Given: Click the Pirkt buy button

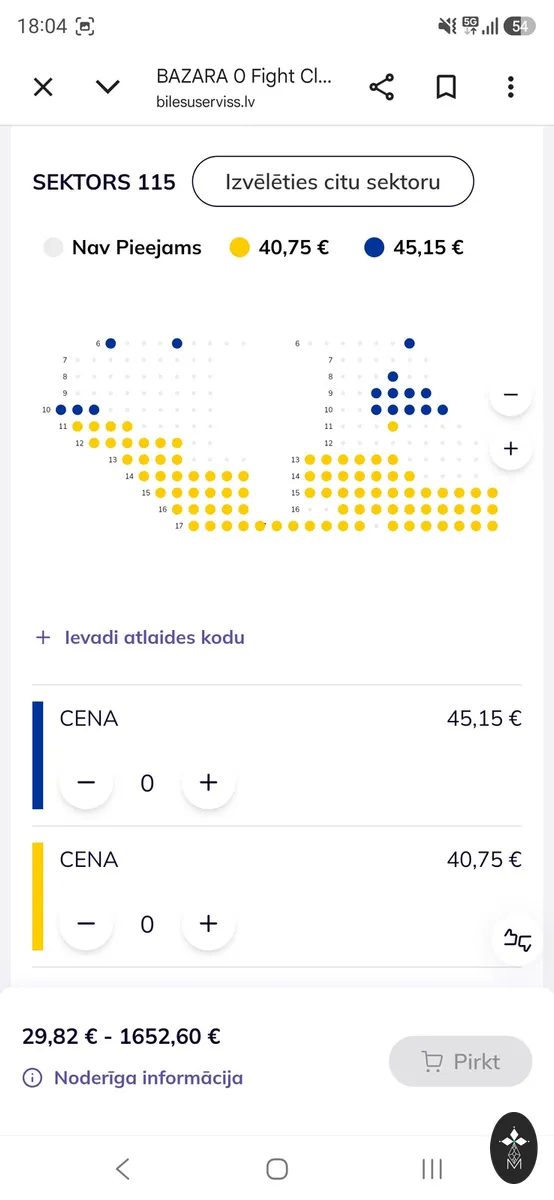Looking at the screenshot, I should [x=461, y=1062].
